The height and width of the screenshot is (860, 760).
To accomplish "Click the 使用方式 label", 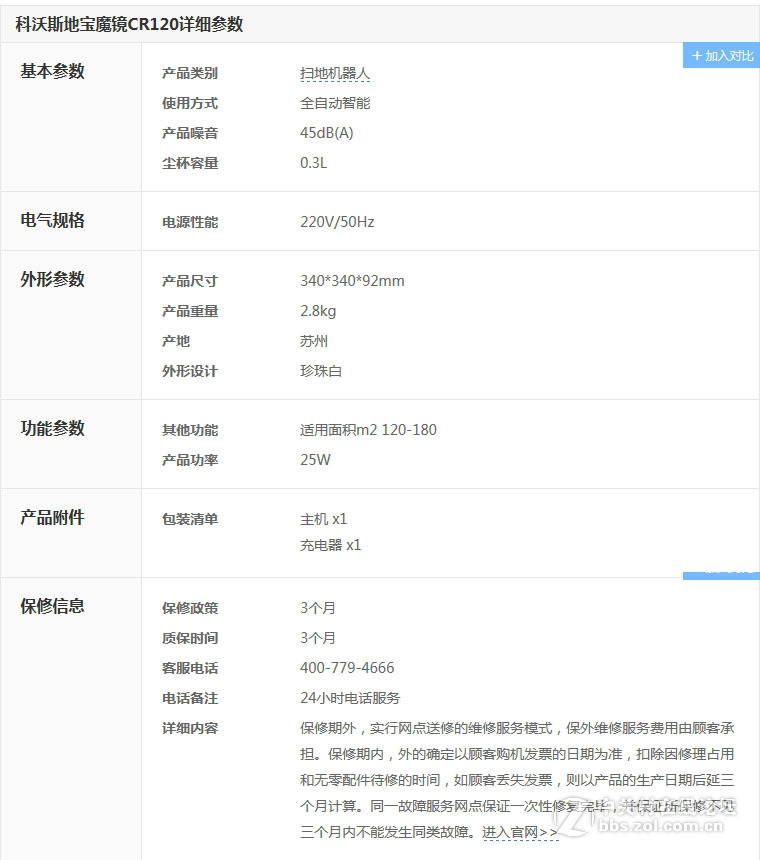I will [190, 103].
